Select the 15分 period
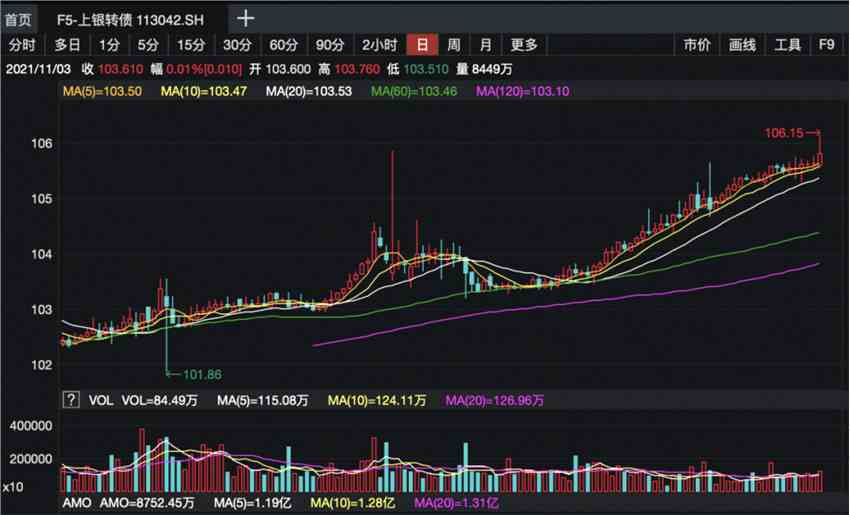This screenshot has height=515, width=850. tap(191, 45)
